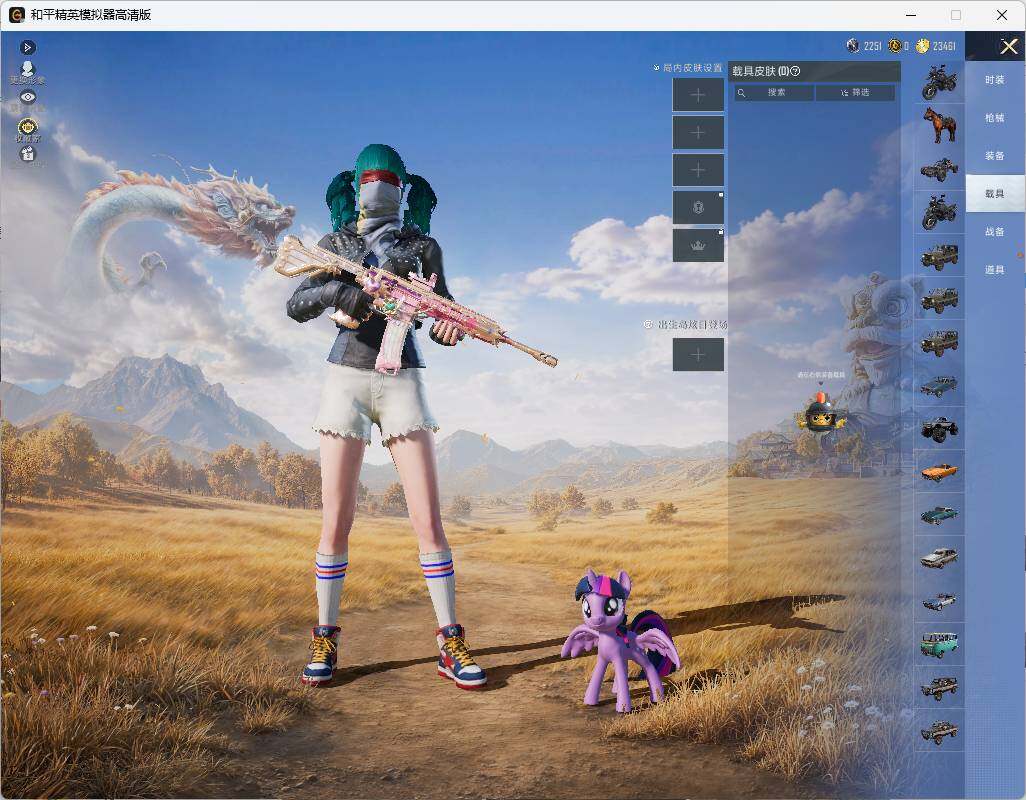The height and width of the screenshot is (800, 1026).
Task: Open the help icon beside 载具皮肤
Action: coord(795,71)
